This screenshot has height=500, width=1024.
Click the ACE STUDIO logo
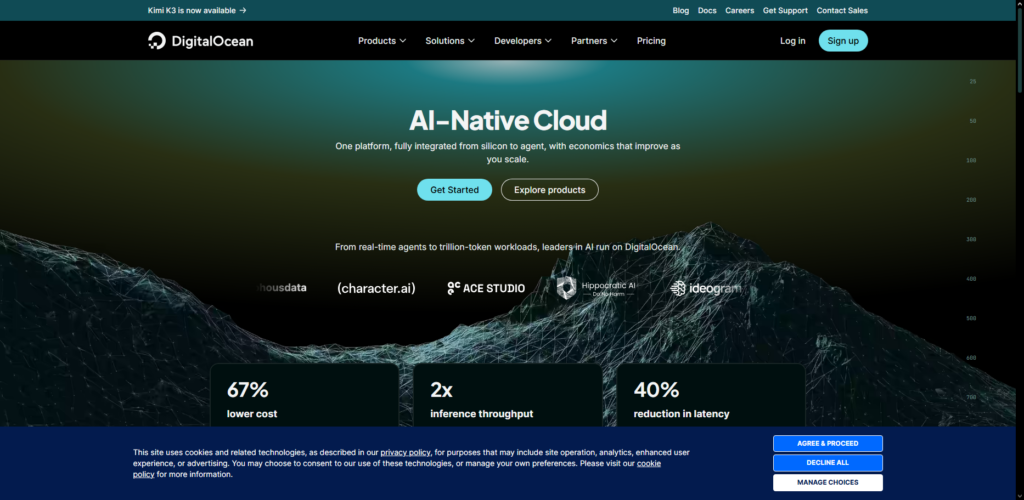(486, 288)
